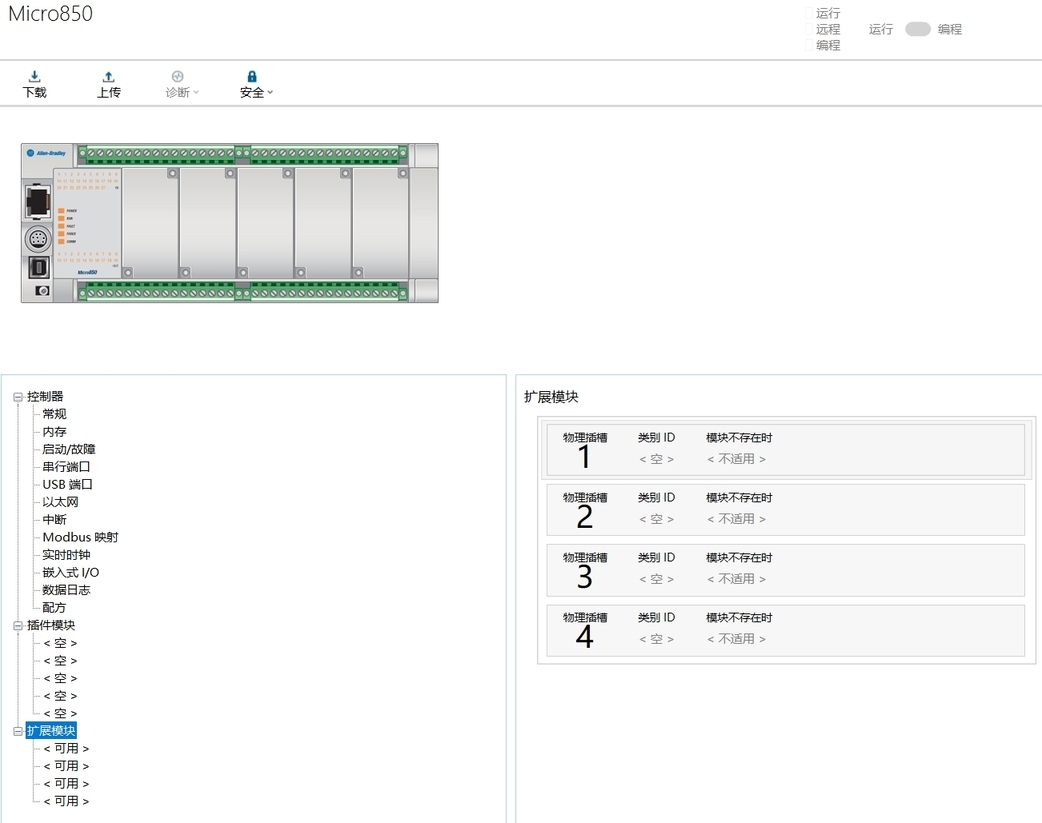Click the 扩展模块 panel heading

[552, 397]
